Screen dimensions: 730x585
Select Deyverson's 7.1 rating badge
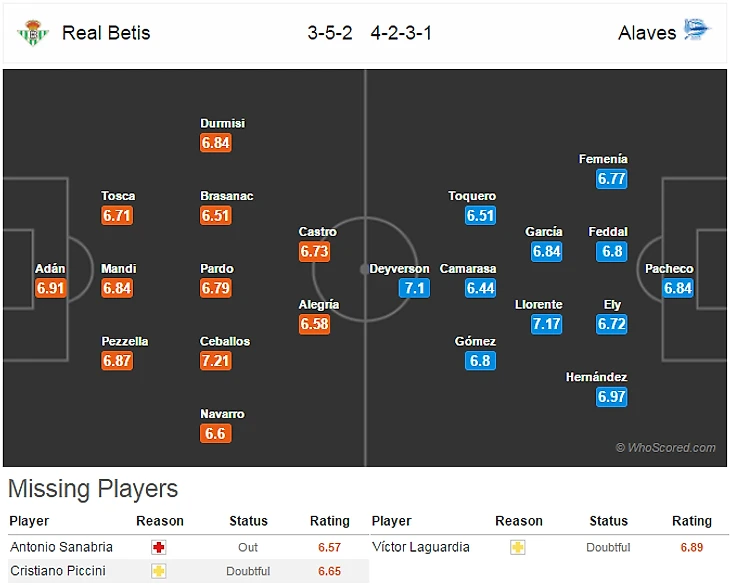pyautogui.click(x=413, y=288)
